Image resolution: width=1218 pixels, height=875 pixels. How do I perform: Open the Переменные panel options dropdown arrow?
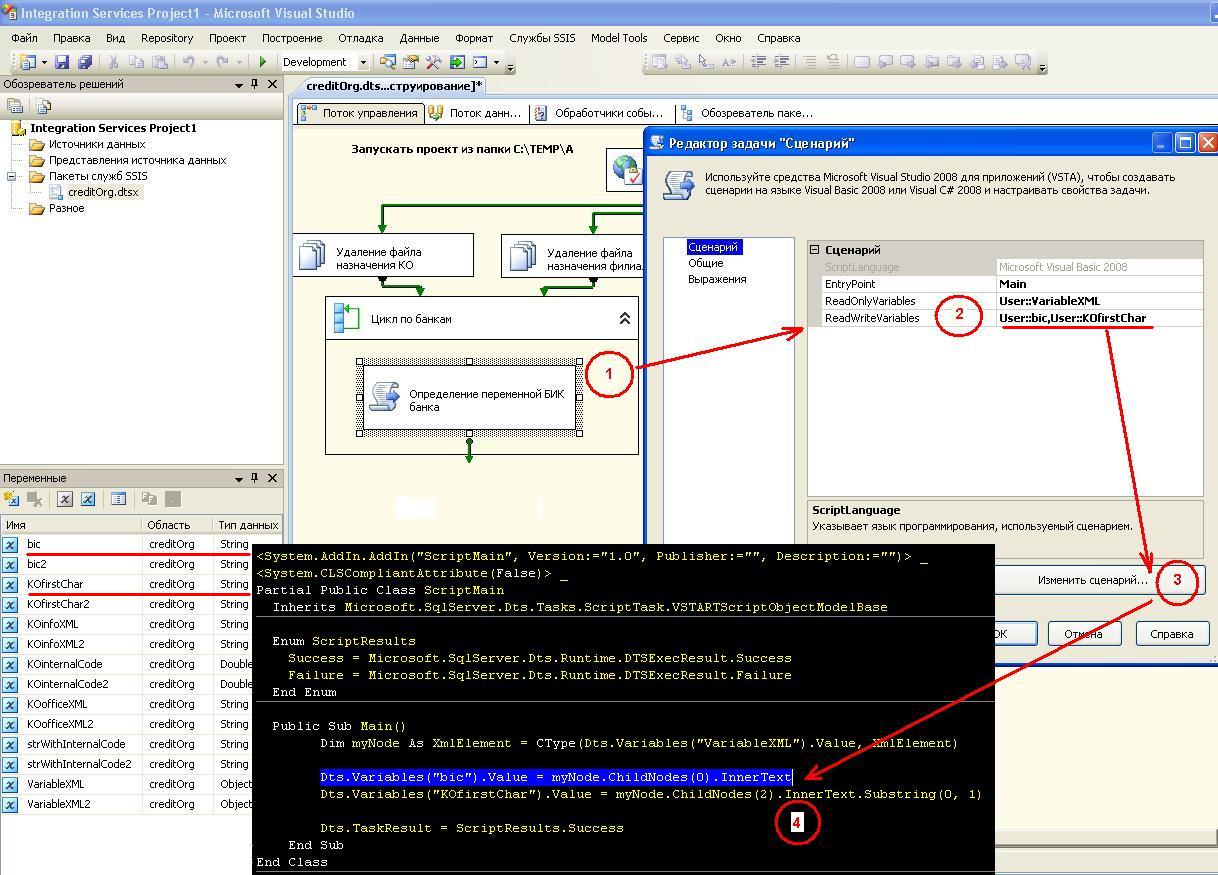pyautogui.click(x=239, y=478)
